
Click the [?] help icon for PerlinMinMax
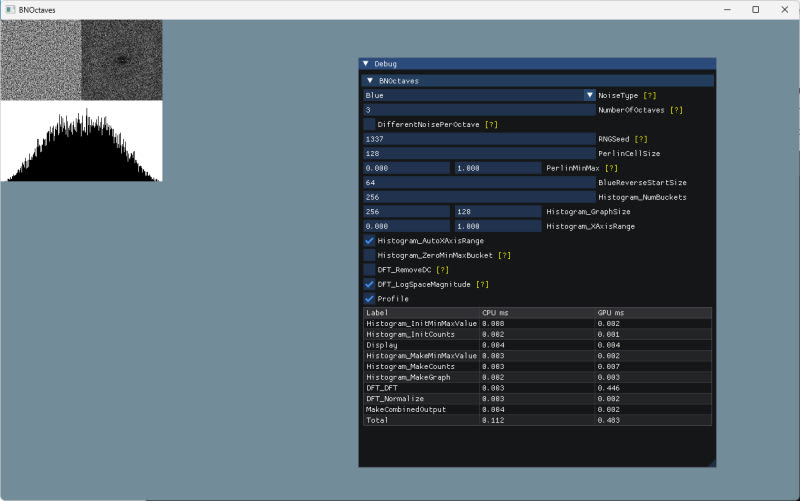611,168
